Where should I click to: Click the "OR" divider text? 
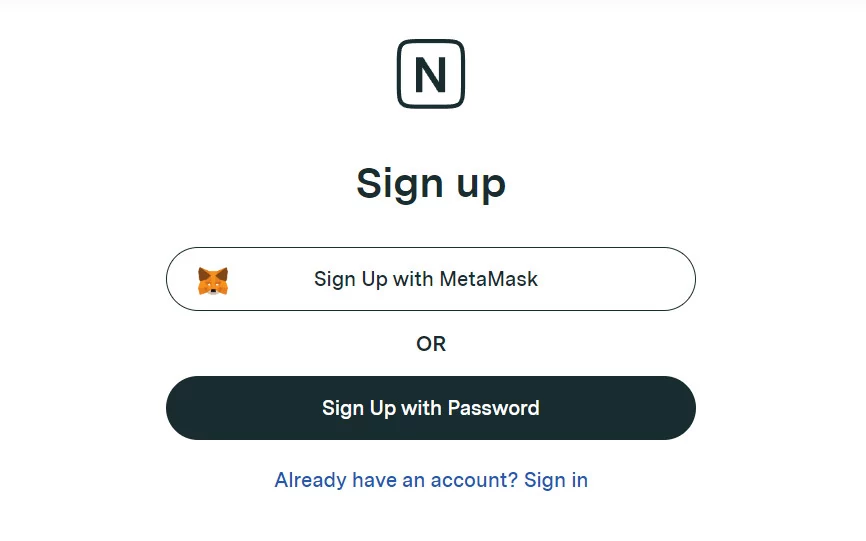(431, 344)
